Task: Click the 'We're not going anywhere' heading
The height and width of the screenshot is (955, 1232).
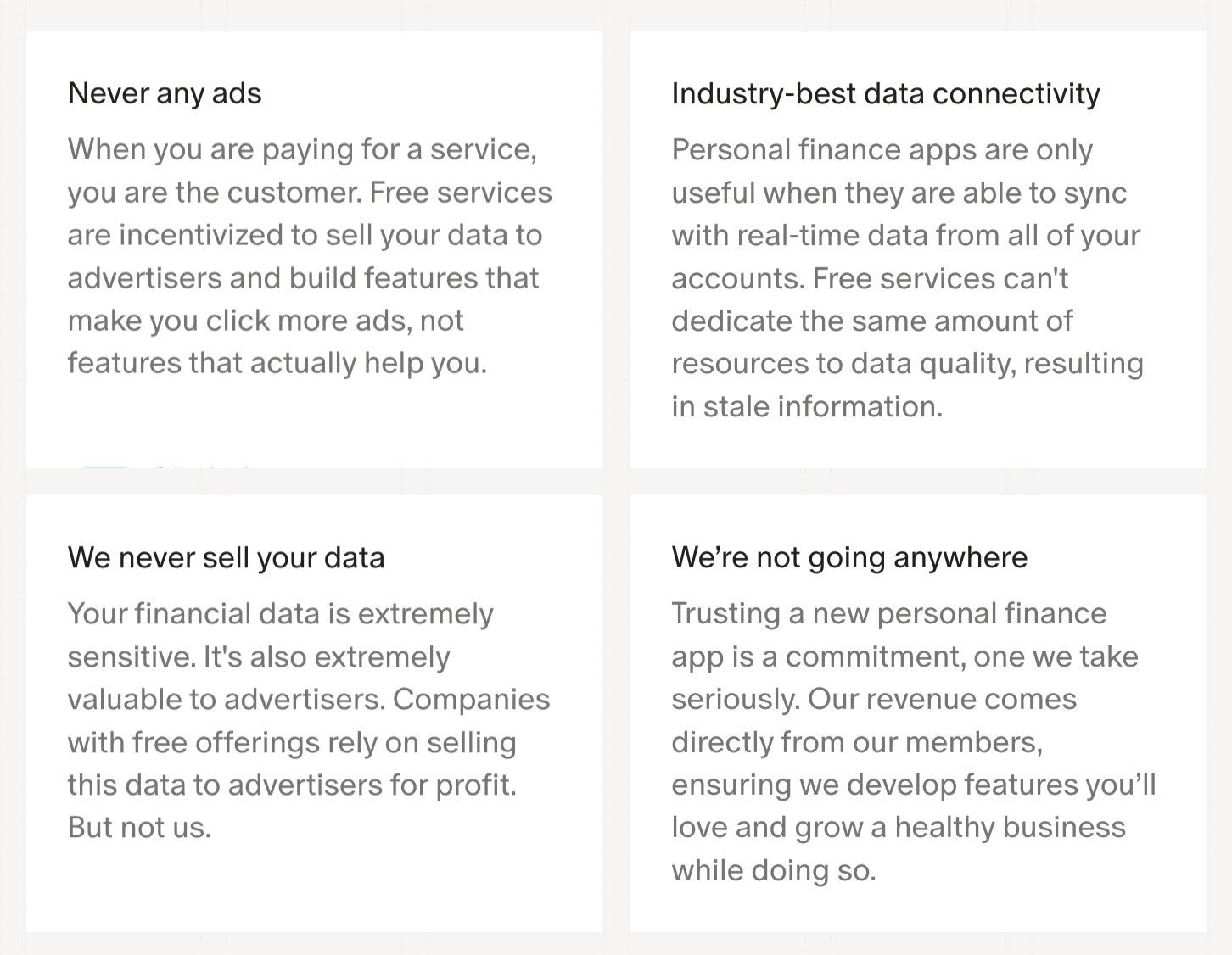Action: point(849,557)
